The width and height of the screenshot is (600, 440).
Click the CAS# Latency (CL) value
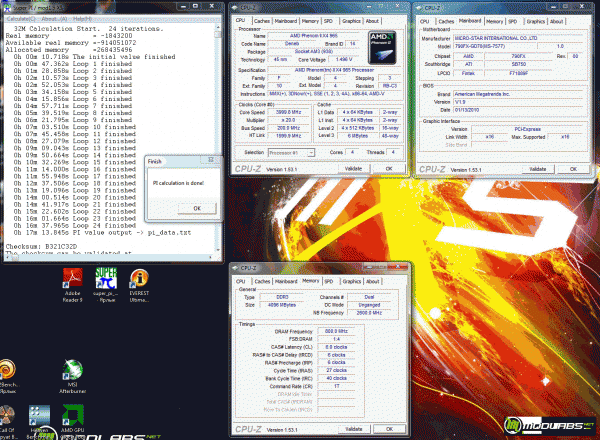[336, 347]
